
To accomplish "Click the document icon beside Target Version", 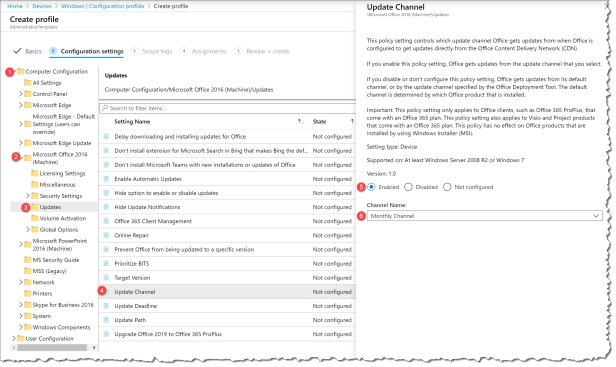I will pos(106,278).
